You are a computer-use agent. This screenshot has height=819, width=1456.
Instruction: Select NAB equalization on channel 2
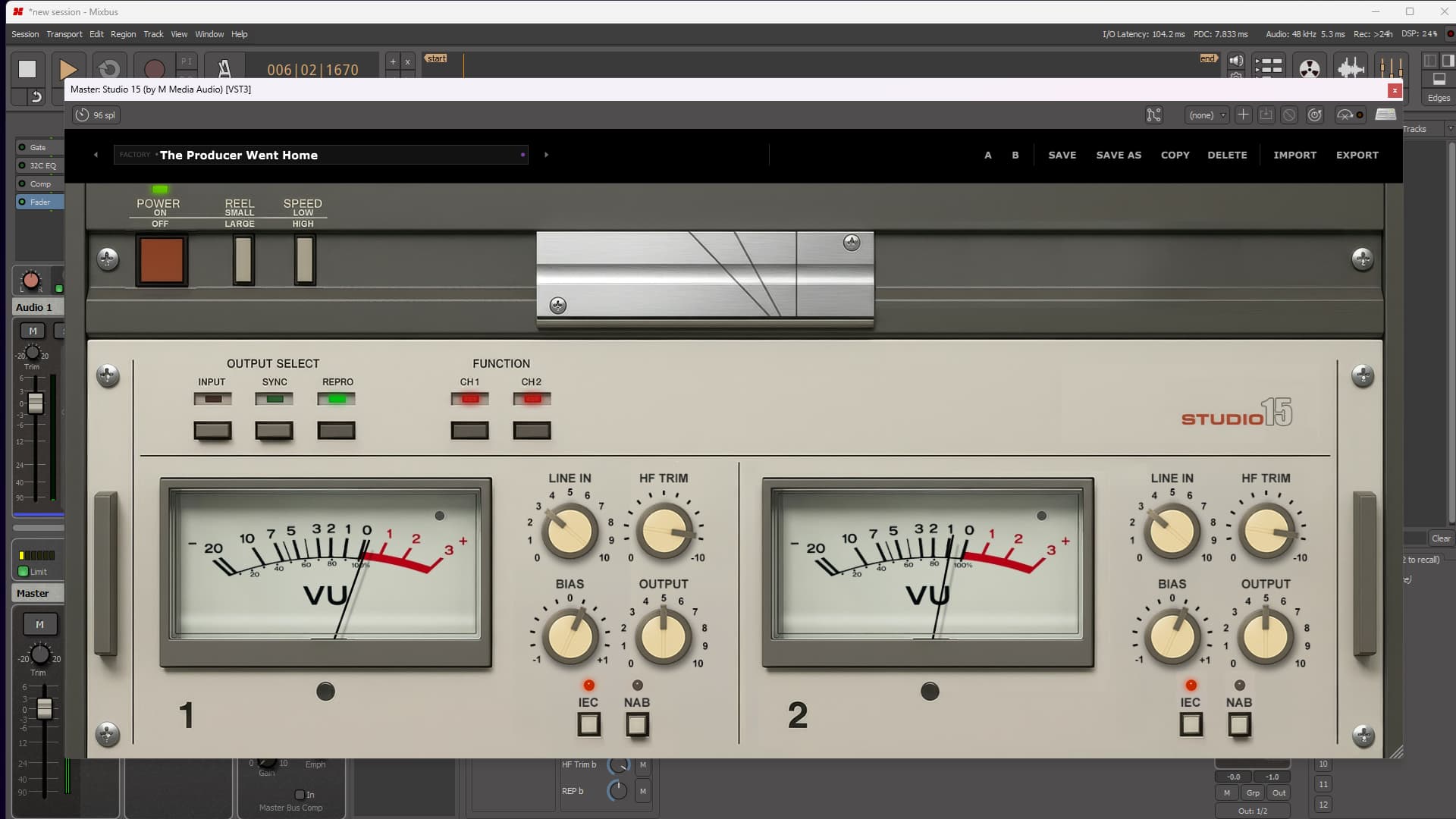[x=1239, y=725]
